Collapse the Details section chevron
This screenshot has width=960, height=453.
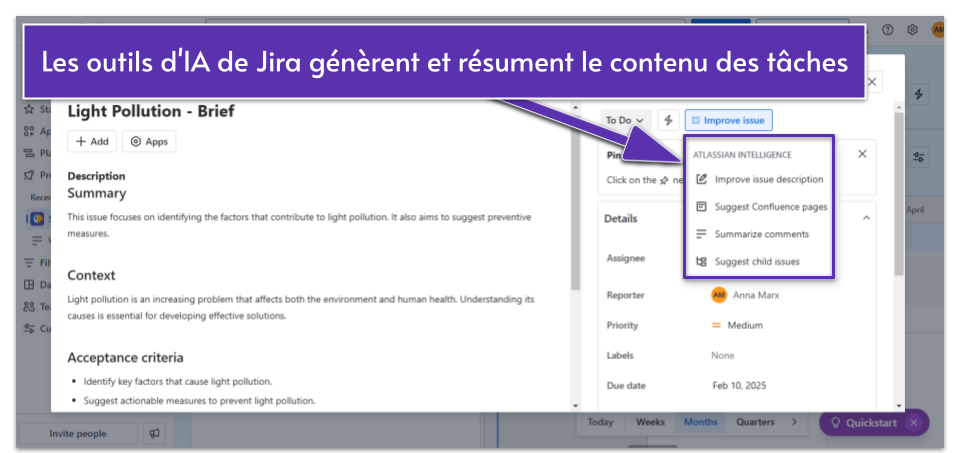point(866,218)
